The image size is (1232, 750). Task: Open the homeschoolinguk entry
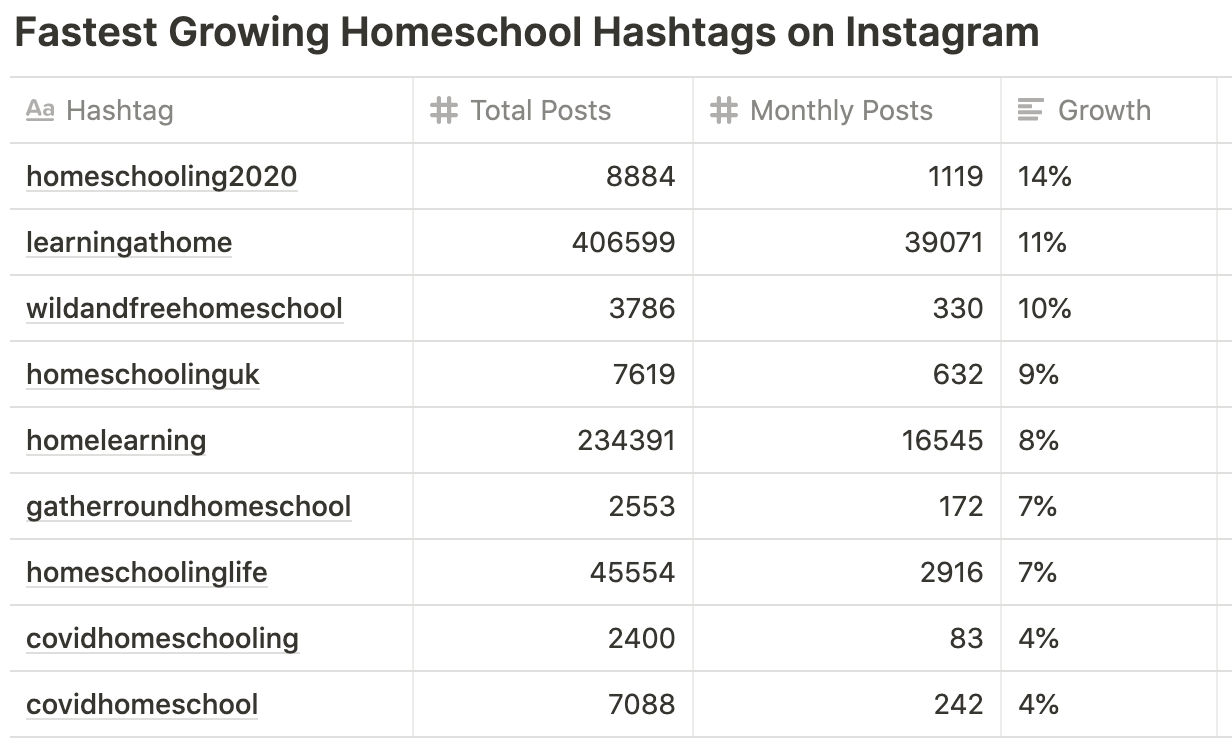[x=143, y=375]
